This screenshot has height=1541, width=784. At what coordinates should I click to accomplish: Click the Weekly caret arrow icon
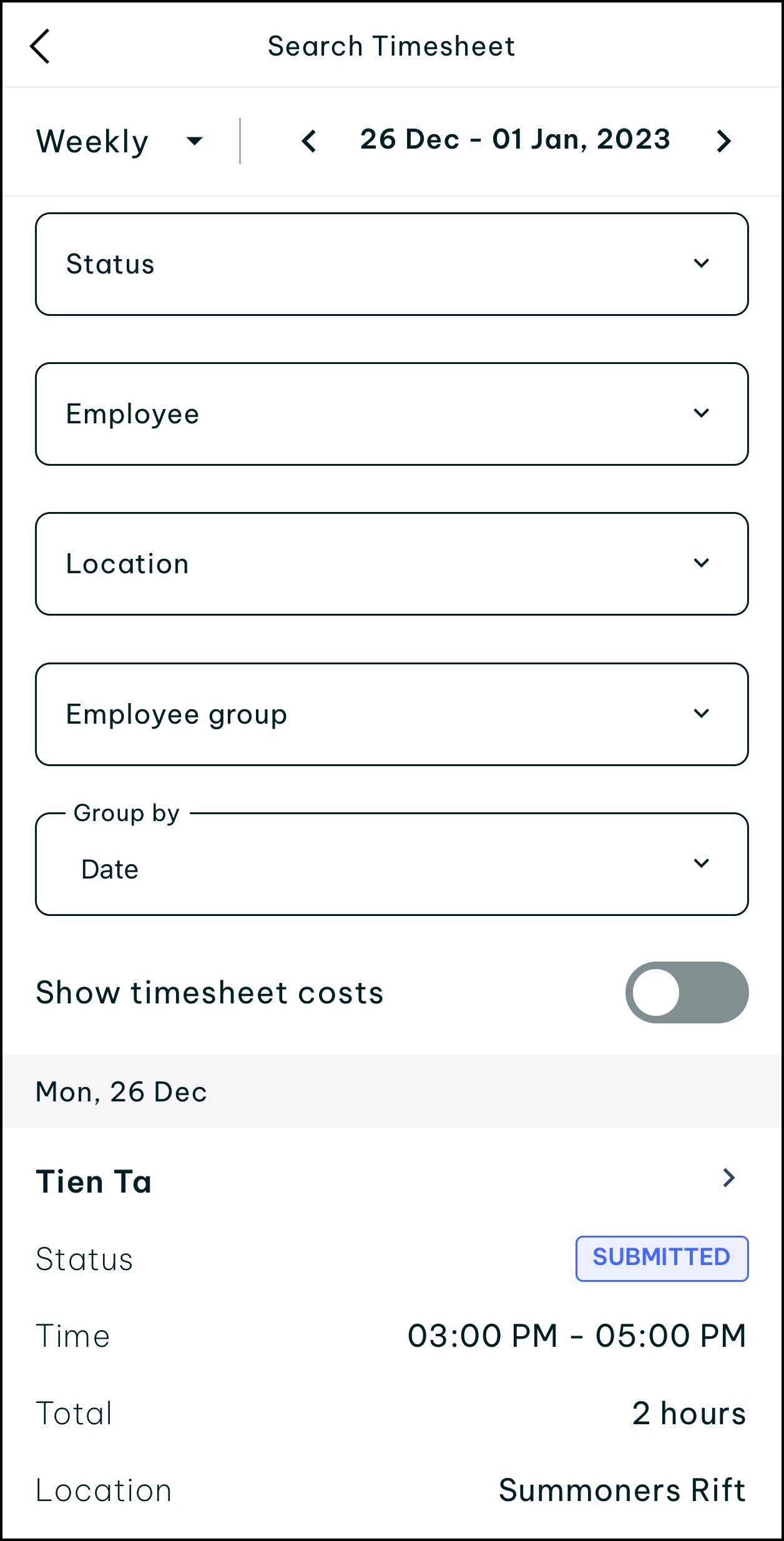tap(195, 141)
